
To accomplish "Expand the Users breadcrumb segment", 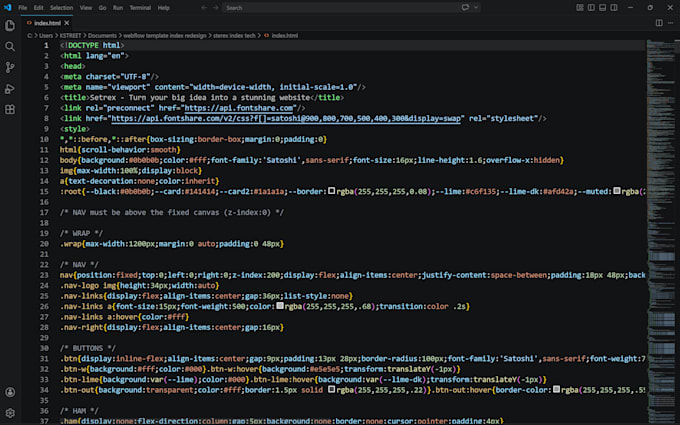I will click(x=46, y=36).
